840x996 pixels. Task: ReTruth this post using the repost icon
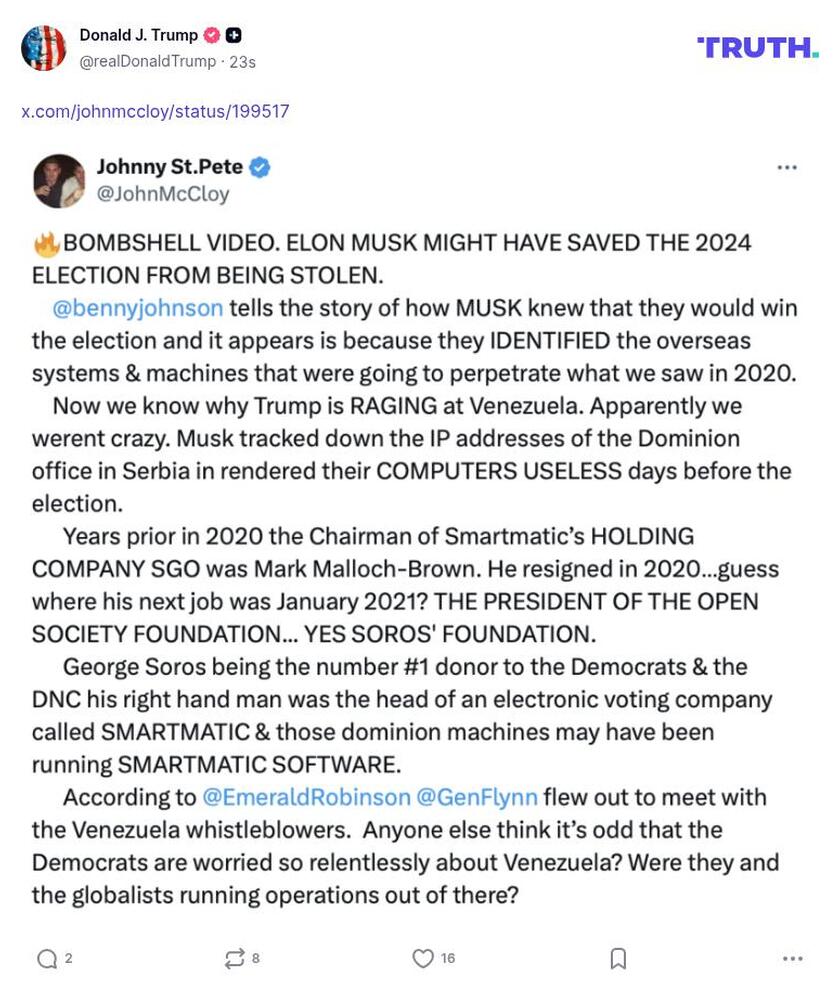tap(234, 959)
